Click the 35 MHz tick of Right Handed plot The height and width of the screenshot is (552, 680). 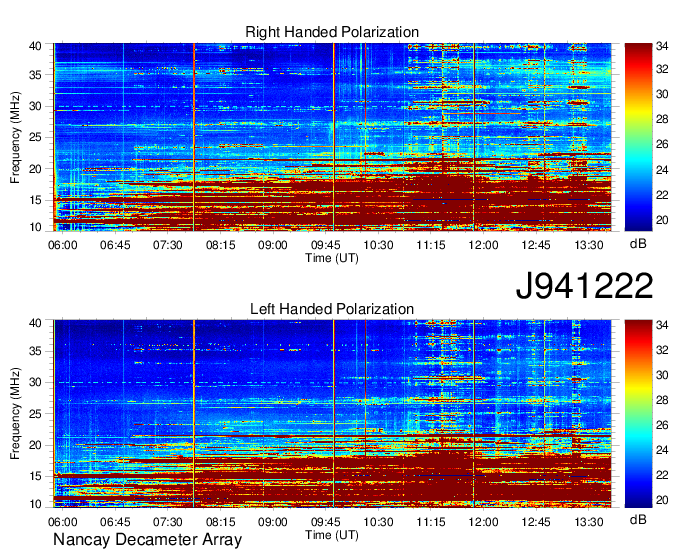click(x=36, y=75)
